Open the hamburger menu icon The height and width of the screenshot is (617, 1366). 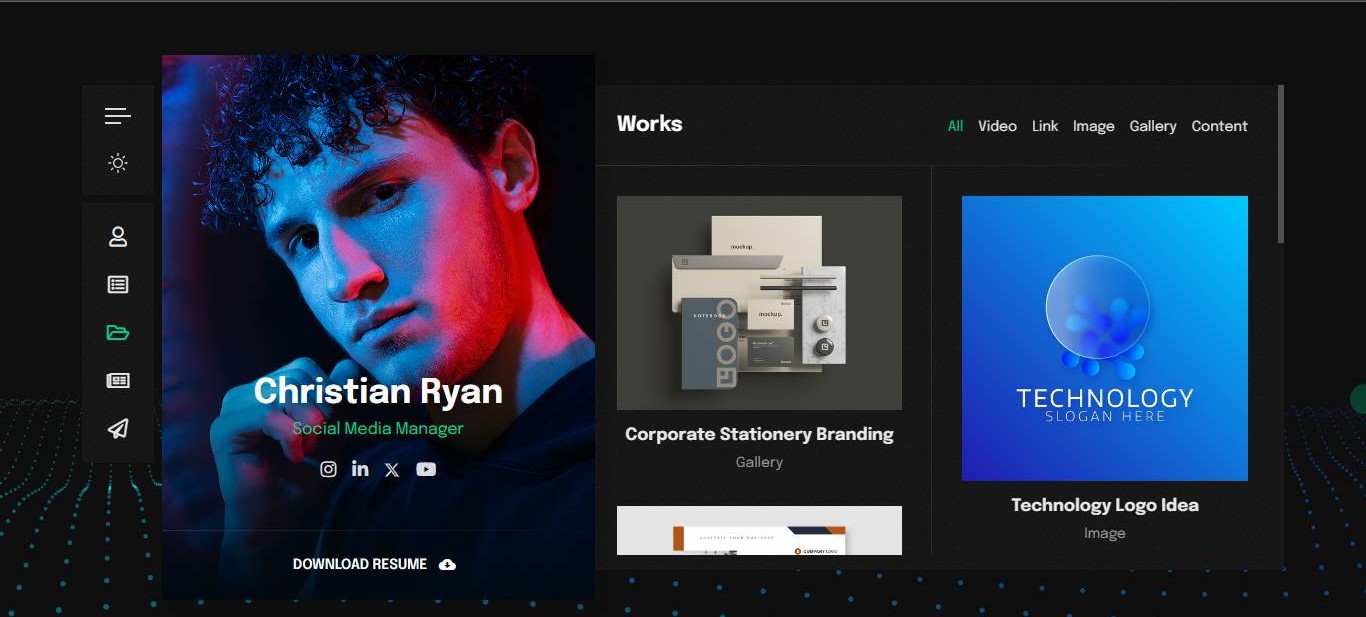tap(118, 116)
